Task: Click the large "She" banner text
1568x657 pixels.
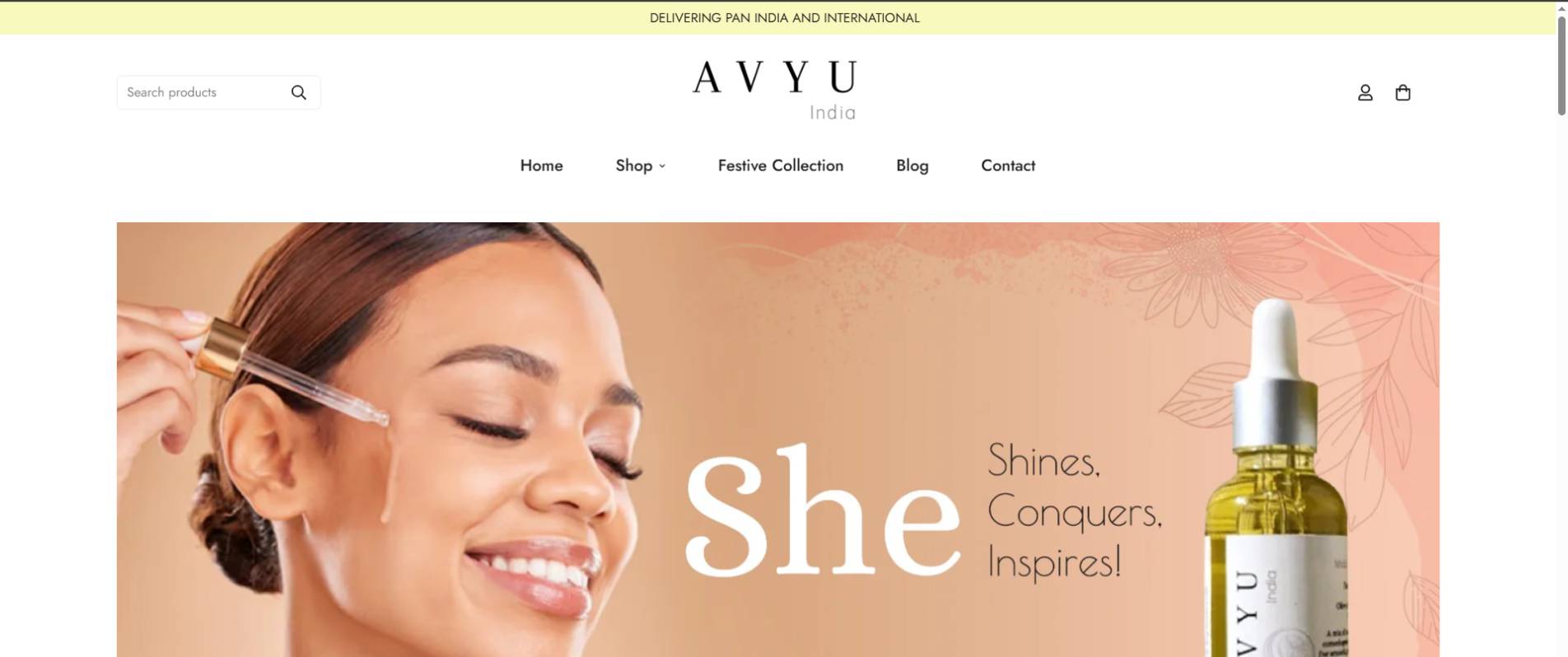Action: coord(822,510)
